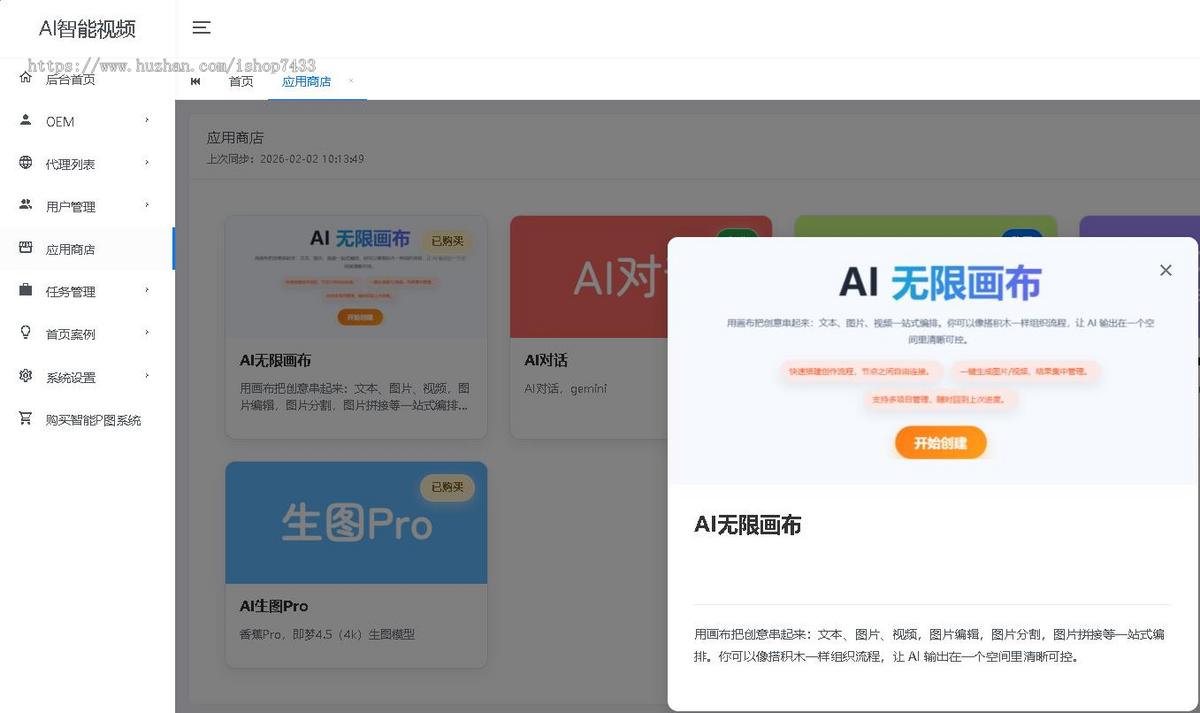Screen dimensions: 1200x713
Task: Click the gear icon beside 系统设置
Action: [26, 376]
